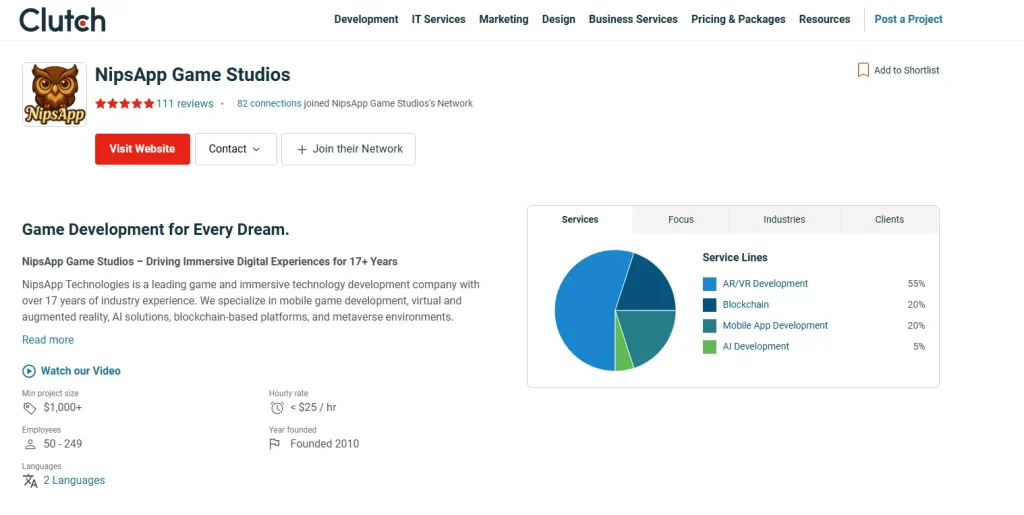Viewport: 1024px width, 515px height.
Task: Click the play icon beside Watch our Video
Action: pyautogui.click(x=29, y=371)
